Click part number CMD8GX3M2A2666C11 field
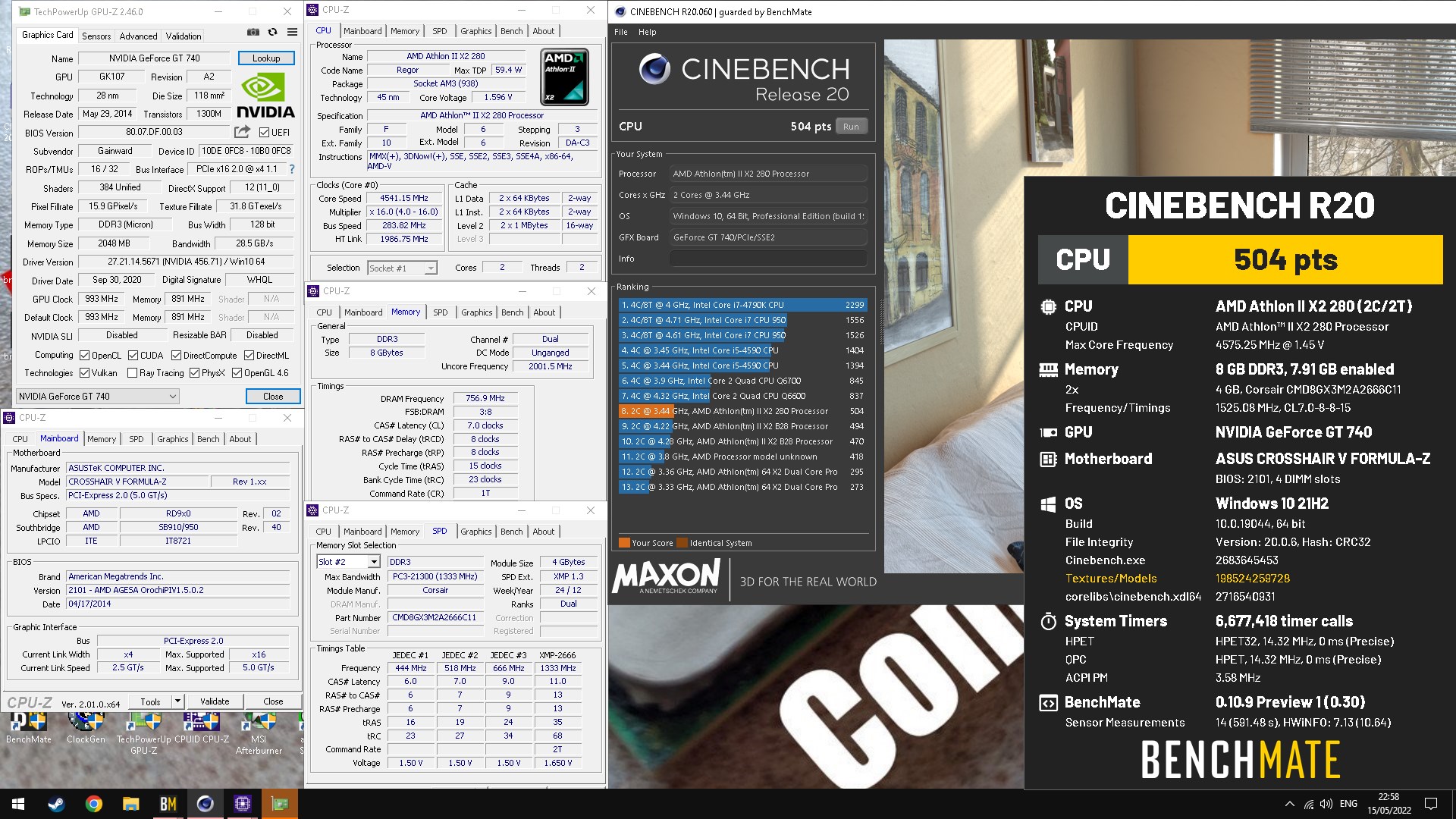 point(435,618)
